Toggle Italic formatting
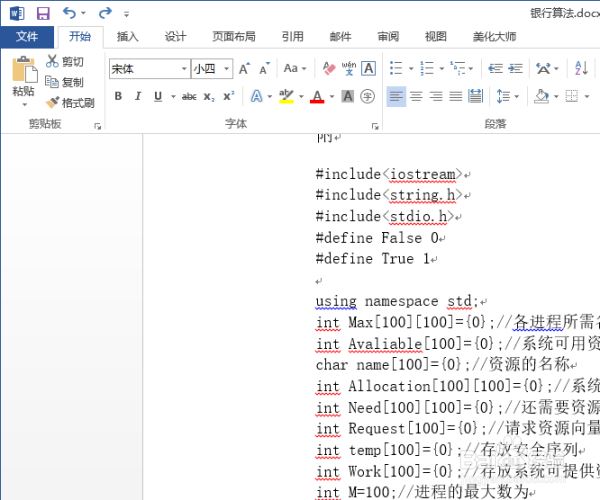Screen dimensions: 600x500 [x=138, y=97]
